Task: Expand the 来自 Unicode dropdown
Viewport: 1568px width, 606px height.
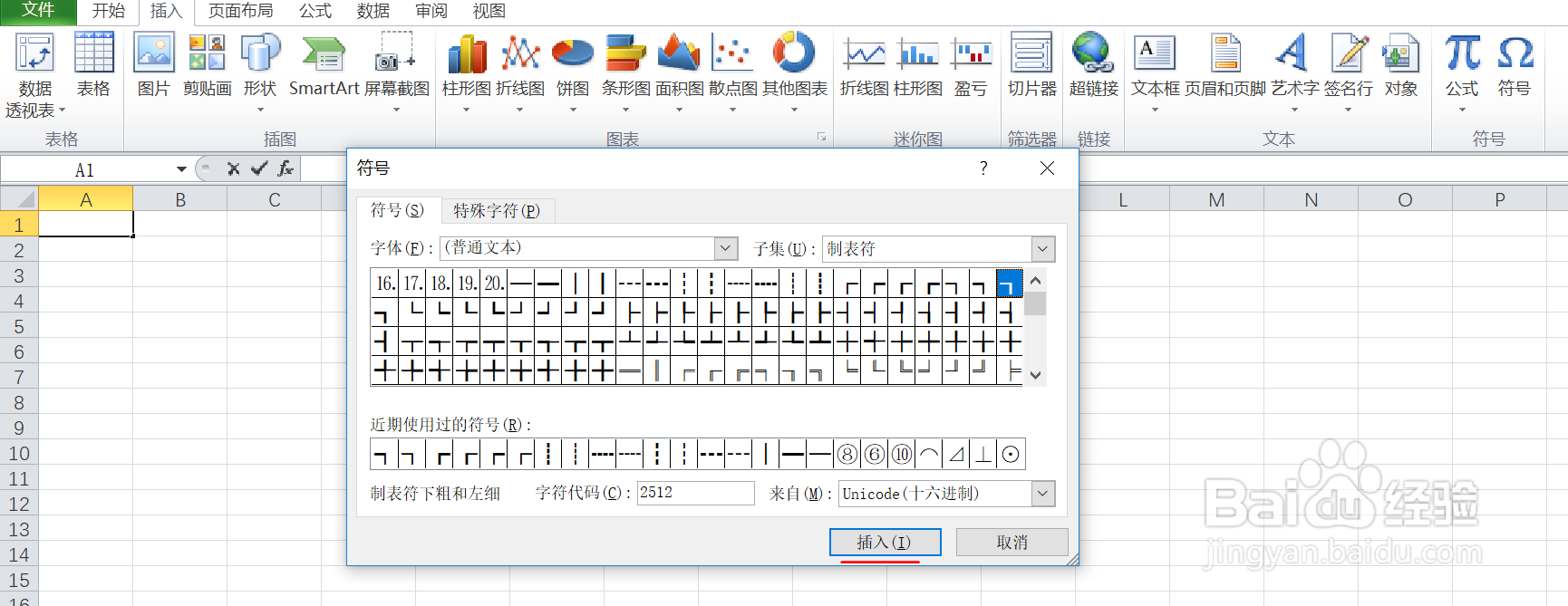Action: 1043,494
